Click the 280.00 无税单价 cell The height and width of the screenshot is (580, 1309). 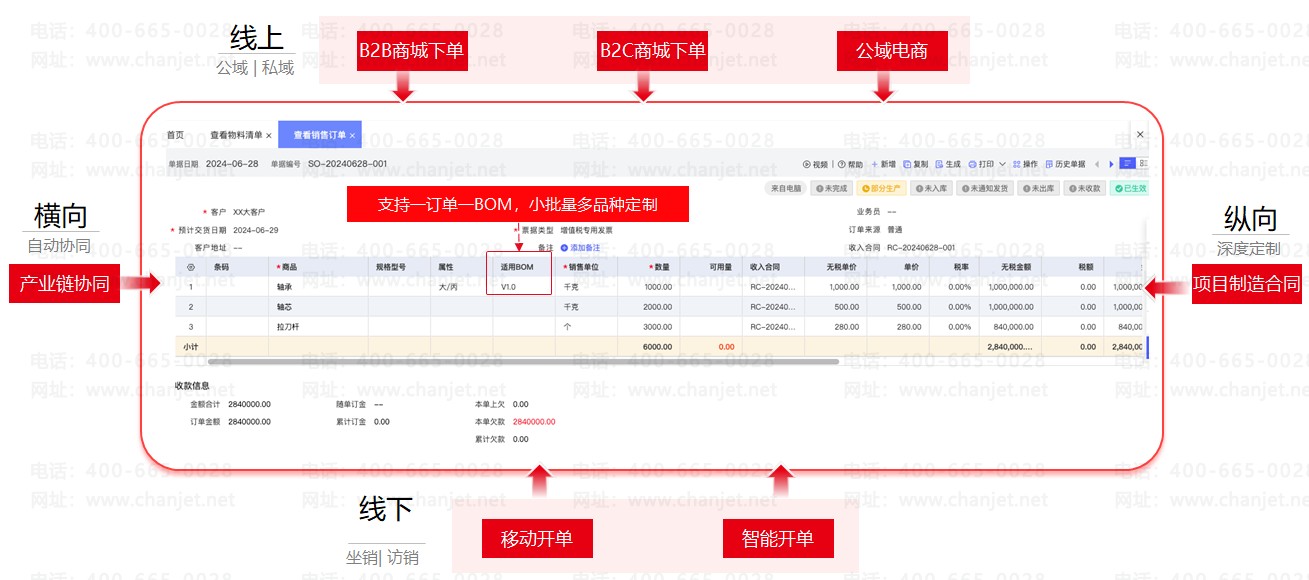846,327
